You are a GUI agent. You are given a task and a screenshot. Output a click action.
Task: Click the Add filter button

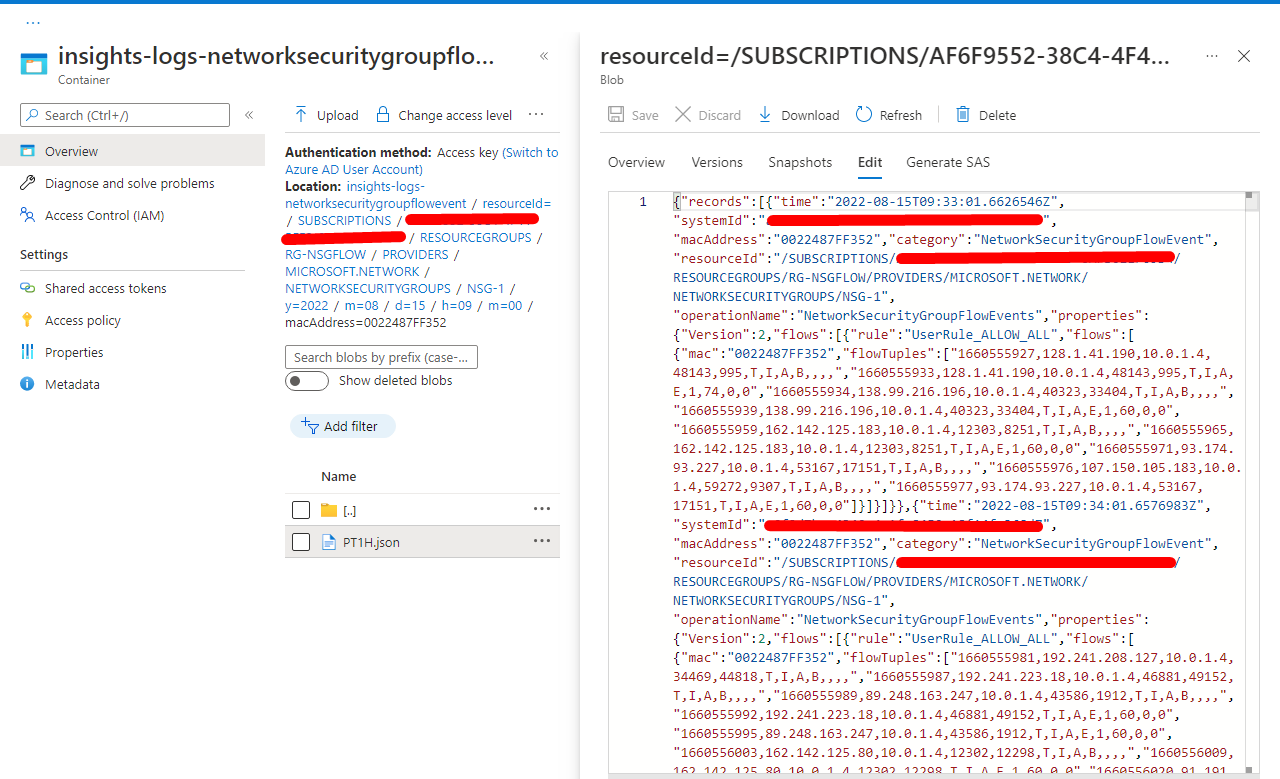[343, 426]
